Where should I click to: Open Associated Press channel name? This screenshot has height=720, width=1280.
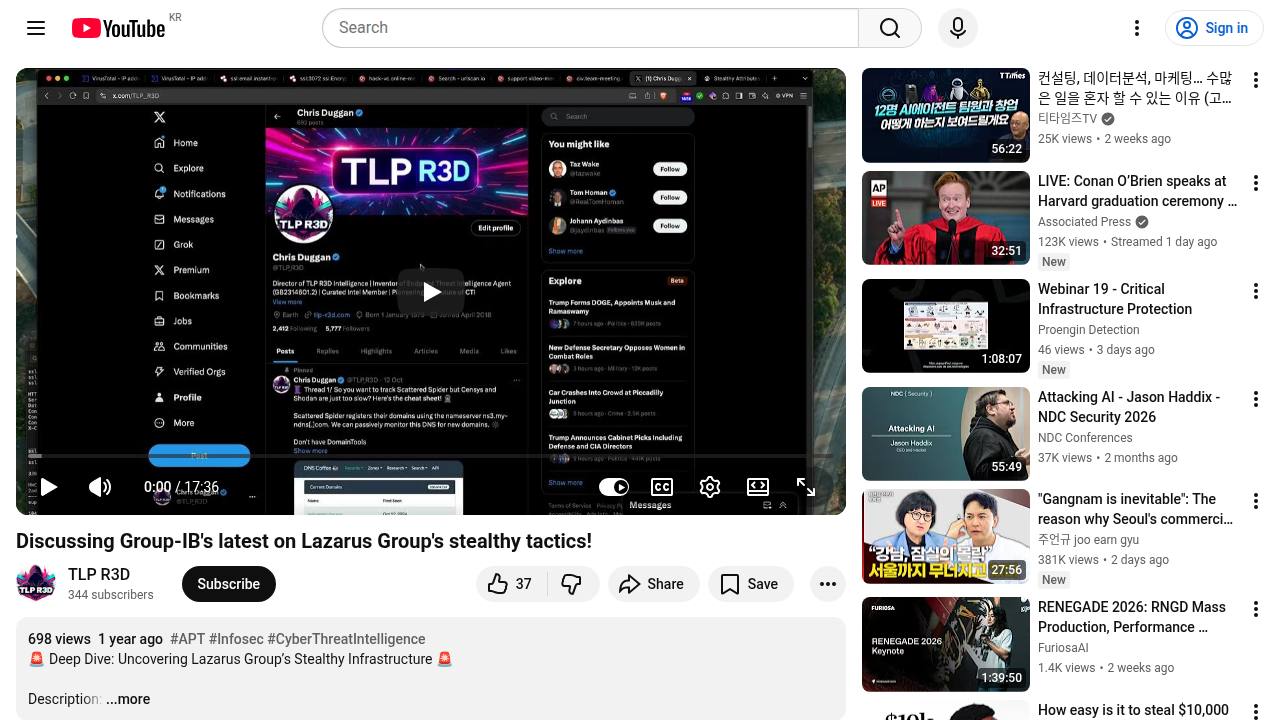pos(1084,222)
